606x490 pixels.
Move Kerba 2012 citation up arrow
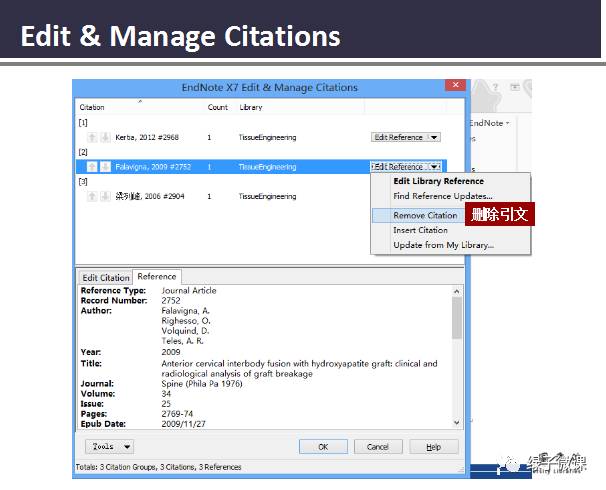(x=92, y=137)
